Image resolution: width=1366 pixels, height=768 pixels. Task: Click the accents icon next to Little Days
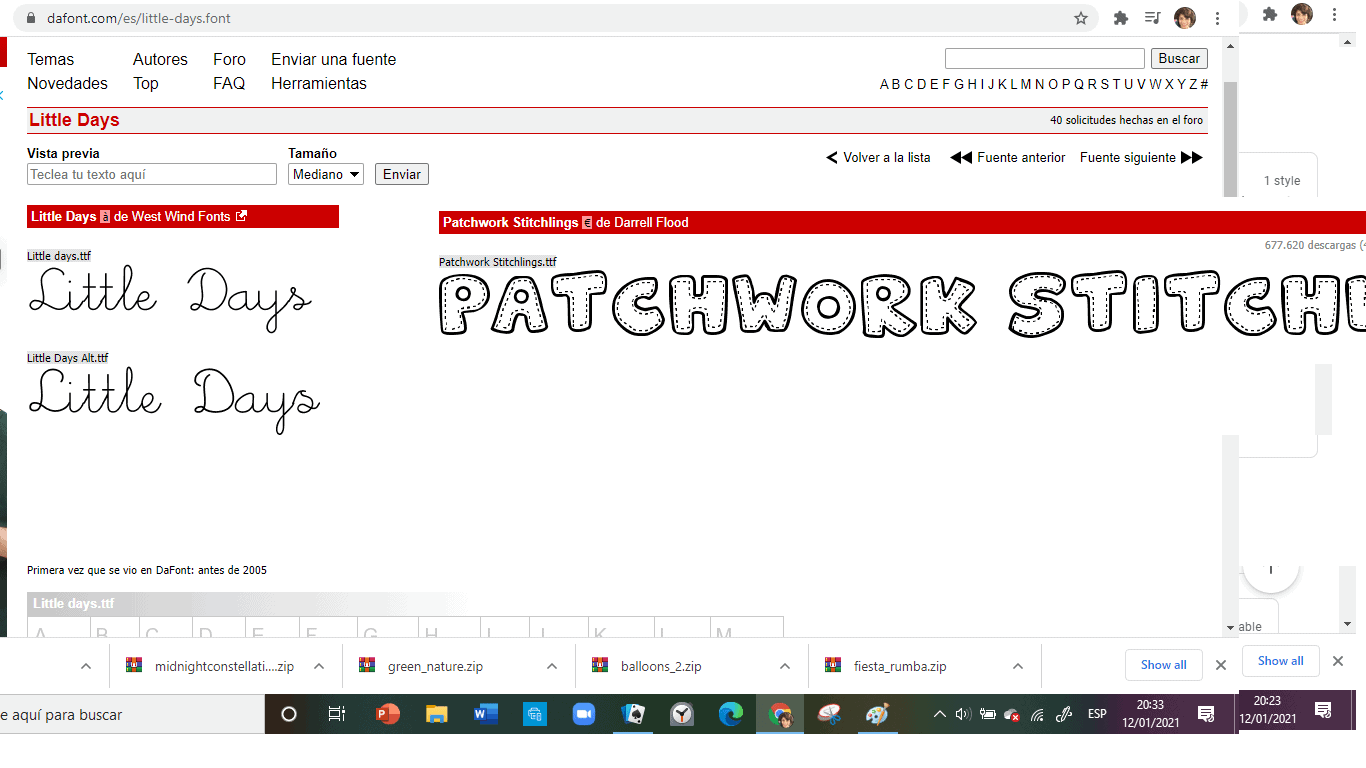coord(105,217)
